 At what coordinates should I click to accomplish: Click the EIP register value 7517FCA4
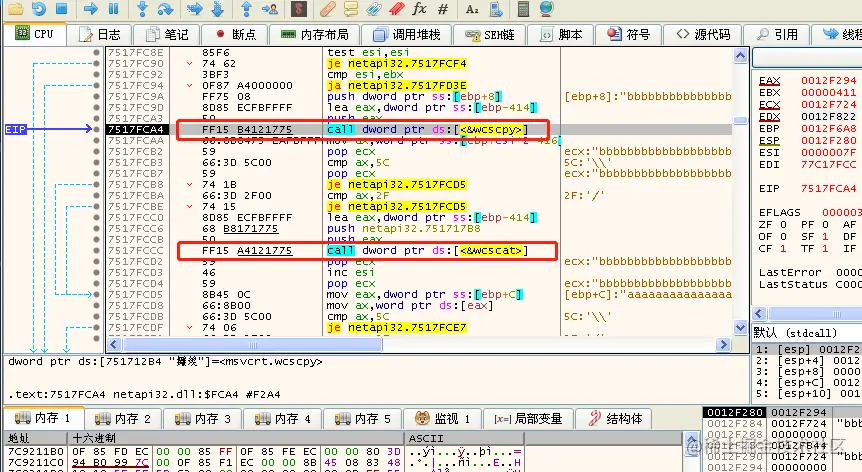(828, 188)
